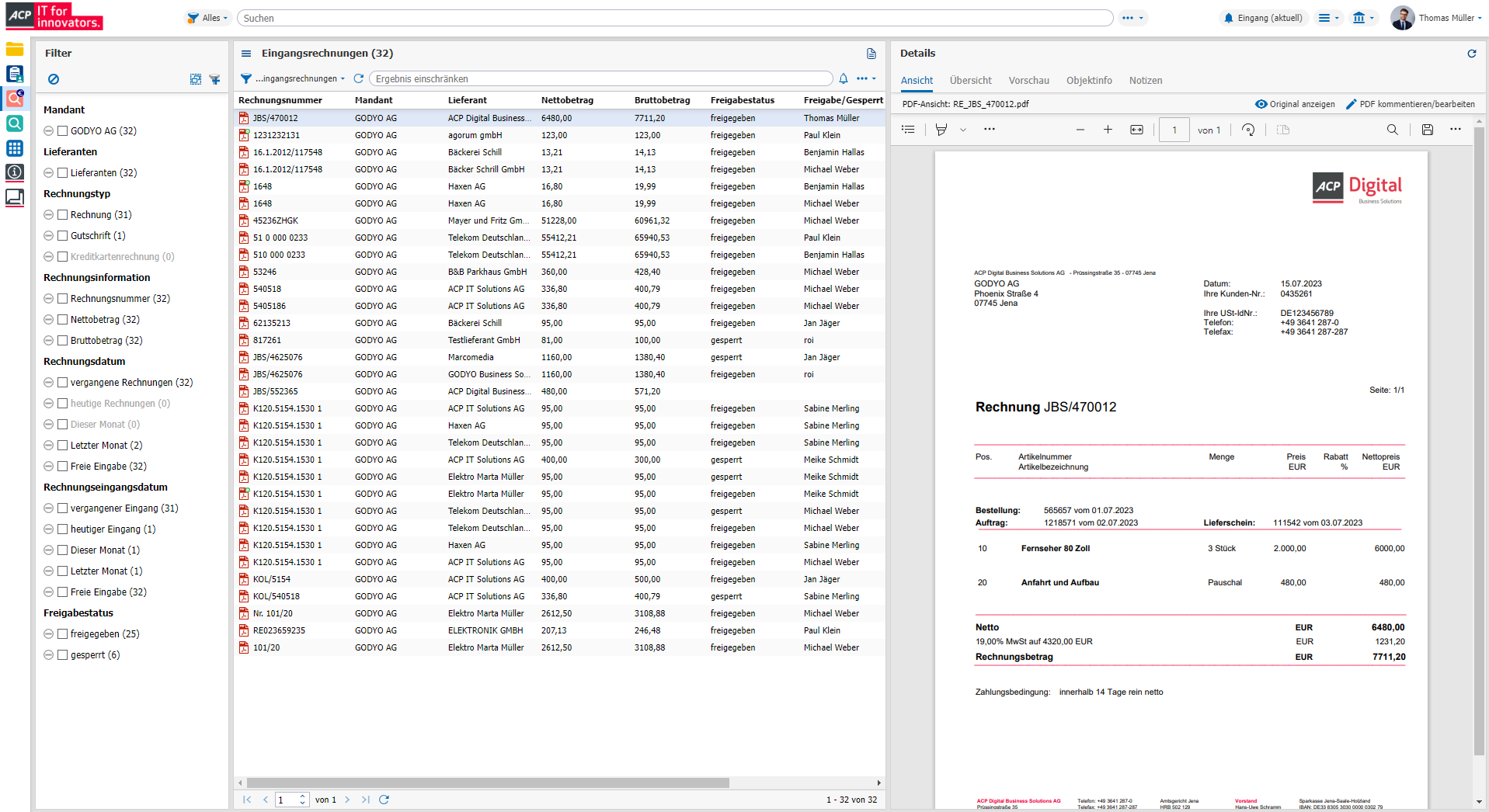Go to last page in list pagination
This screenshot has height=812, width=1489.
(365, 800)
